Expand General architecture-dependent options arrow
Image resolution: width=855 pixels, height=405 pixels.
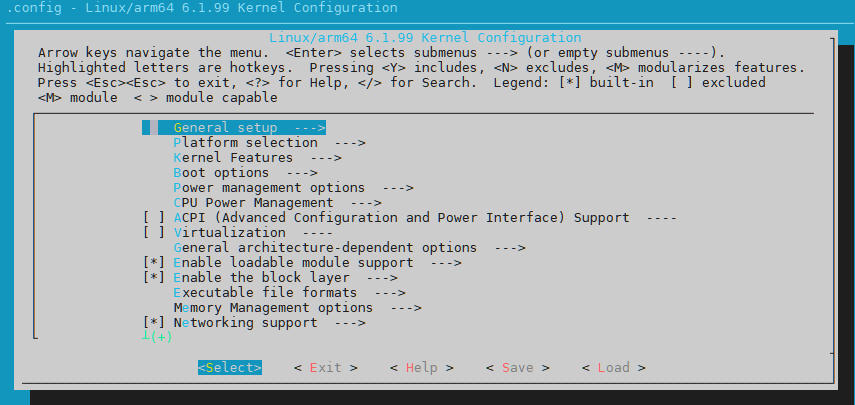pyautogui.click(x=510, y=248)
